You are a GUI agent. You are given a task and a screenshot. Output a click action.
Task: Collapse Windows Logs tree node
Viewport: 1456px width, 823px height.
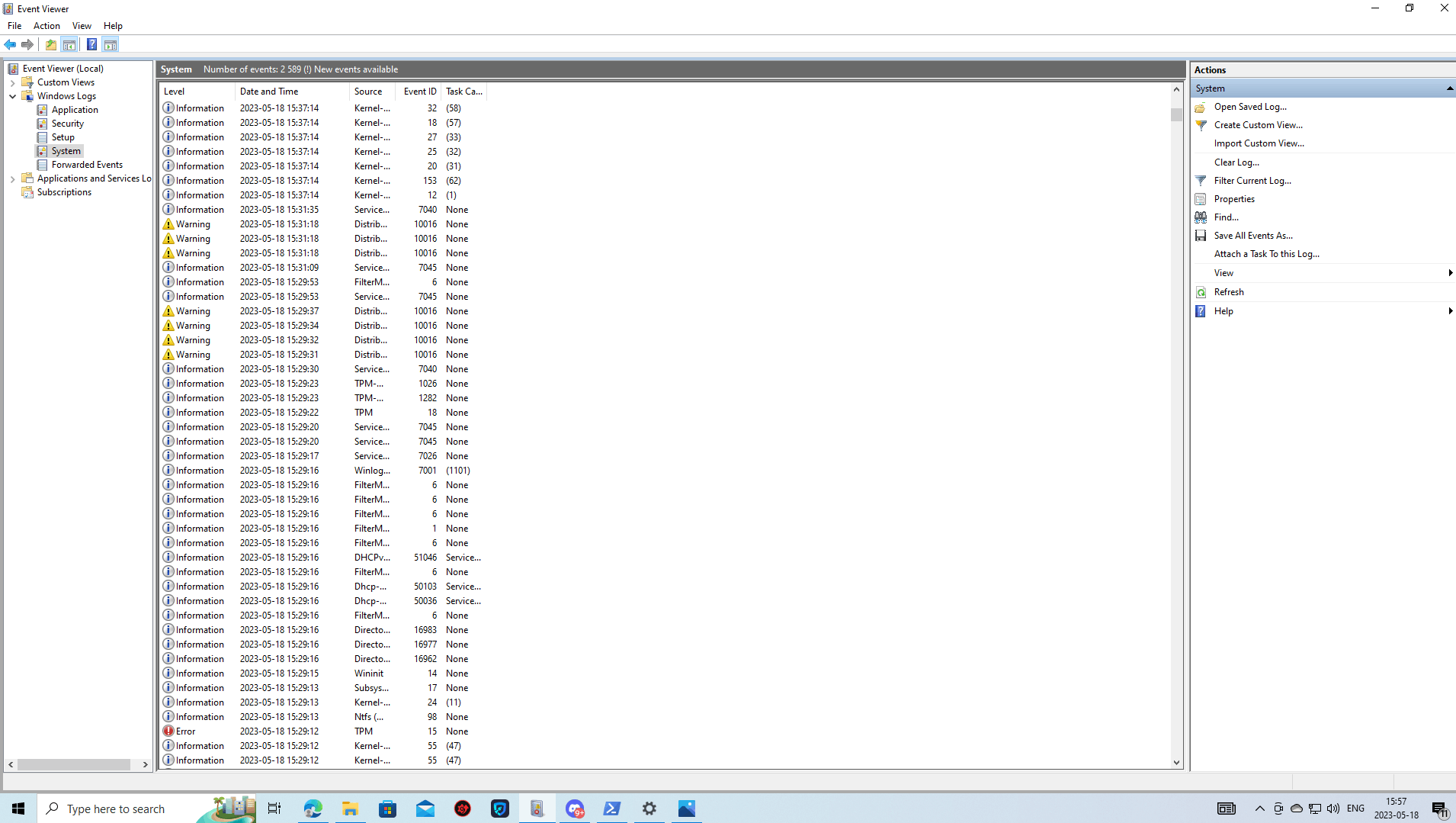[x=13, y=97]
